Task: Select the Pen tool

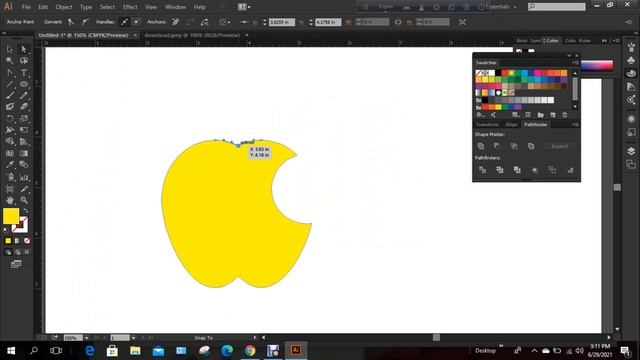Action: pos(9,73)
